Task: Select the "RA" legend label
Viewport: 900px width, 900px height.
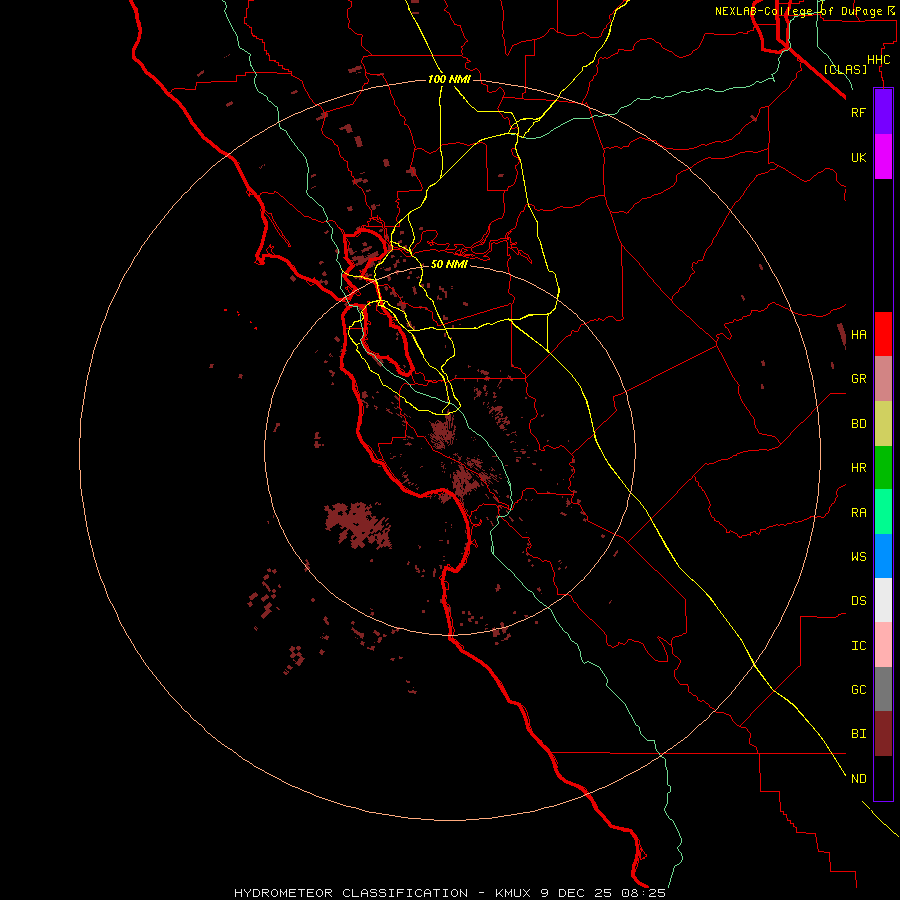Action: click(x=858, y=513)
